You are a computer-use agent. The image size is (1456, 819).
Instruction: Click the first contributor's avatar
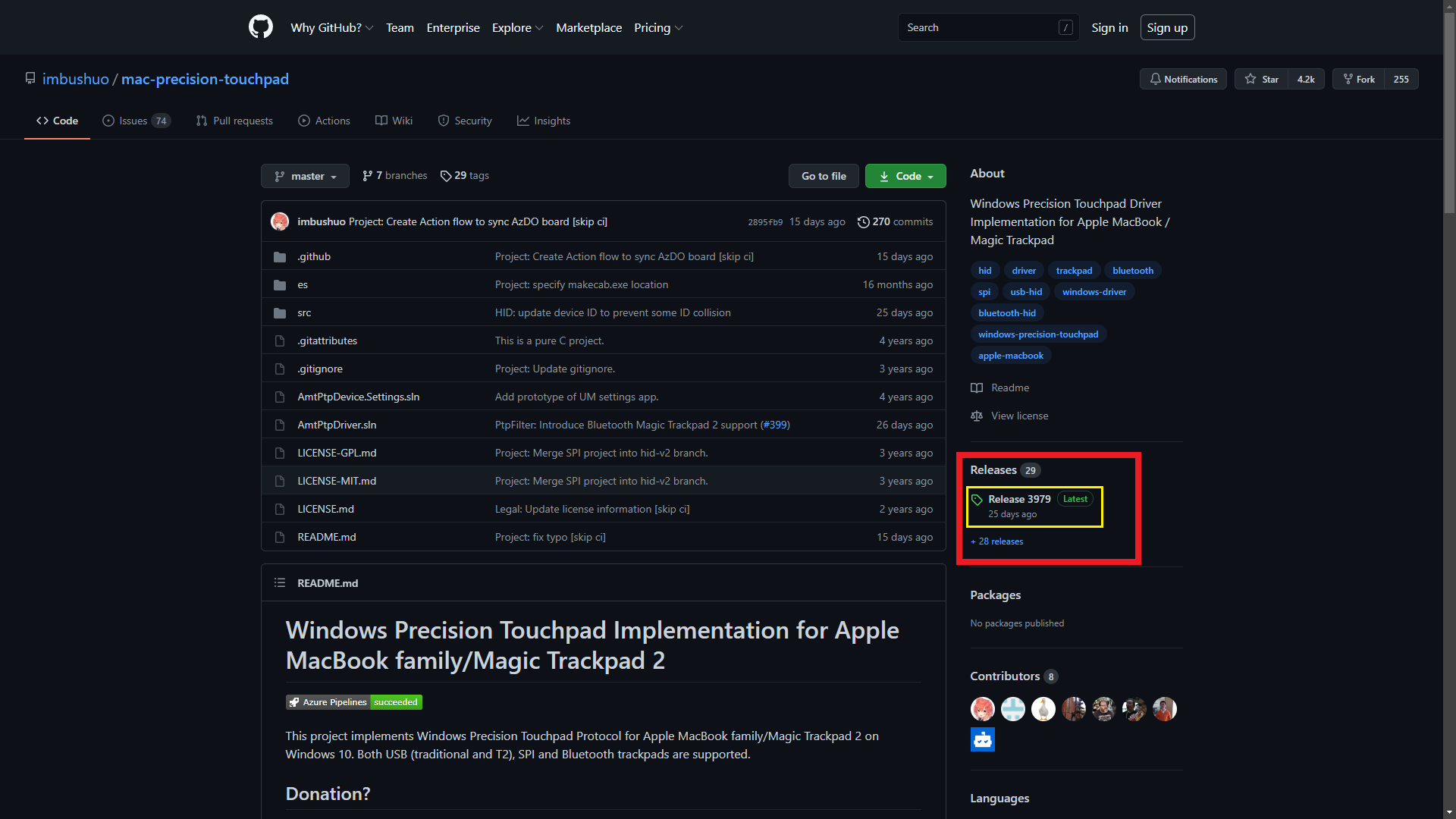[982, 709]
